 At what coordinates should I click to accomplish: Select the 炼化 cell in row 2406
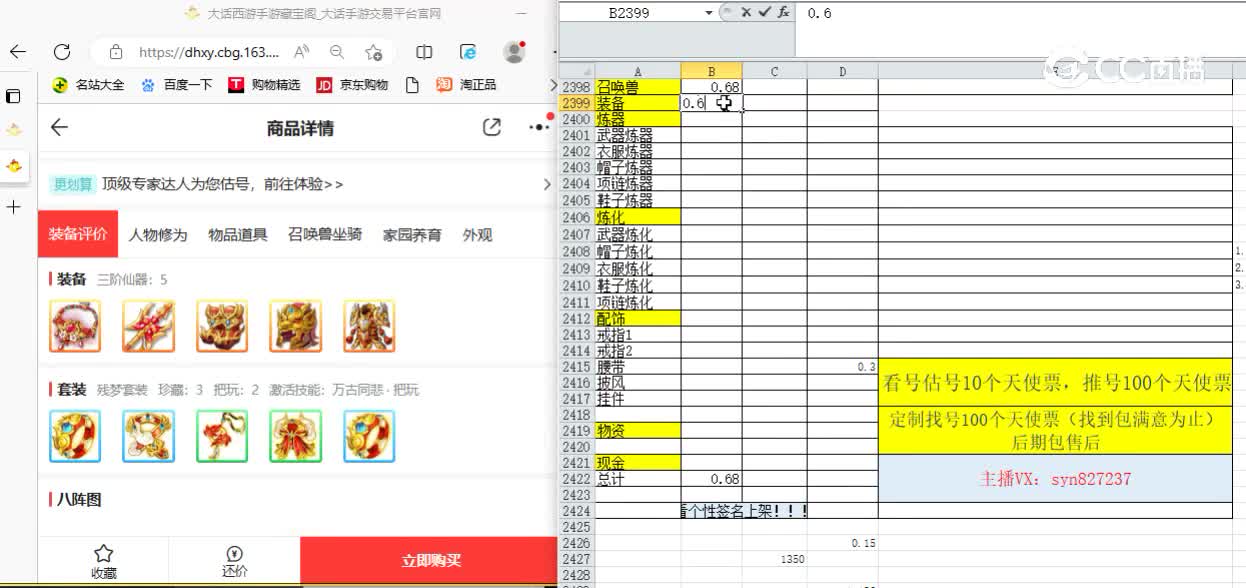pyautogui.click(x=637, y=217)
